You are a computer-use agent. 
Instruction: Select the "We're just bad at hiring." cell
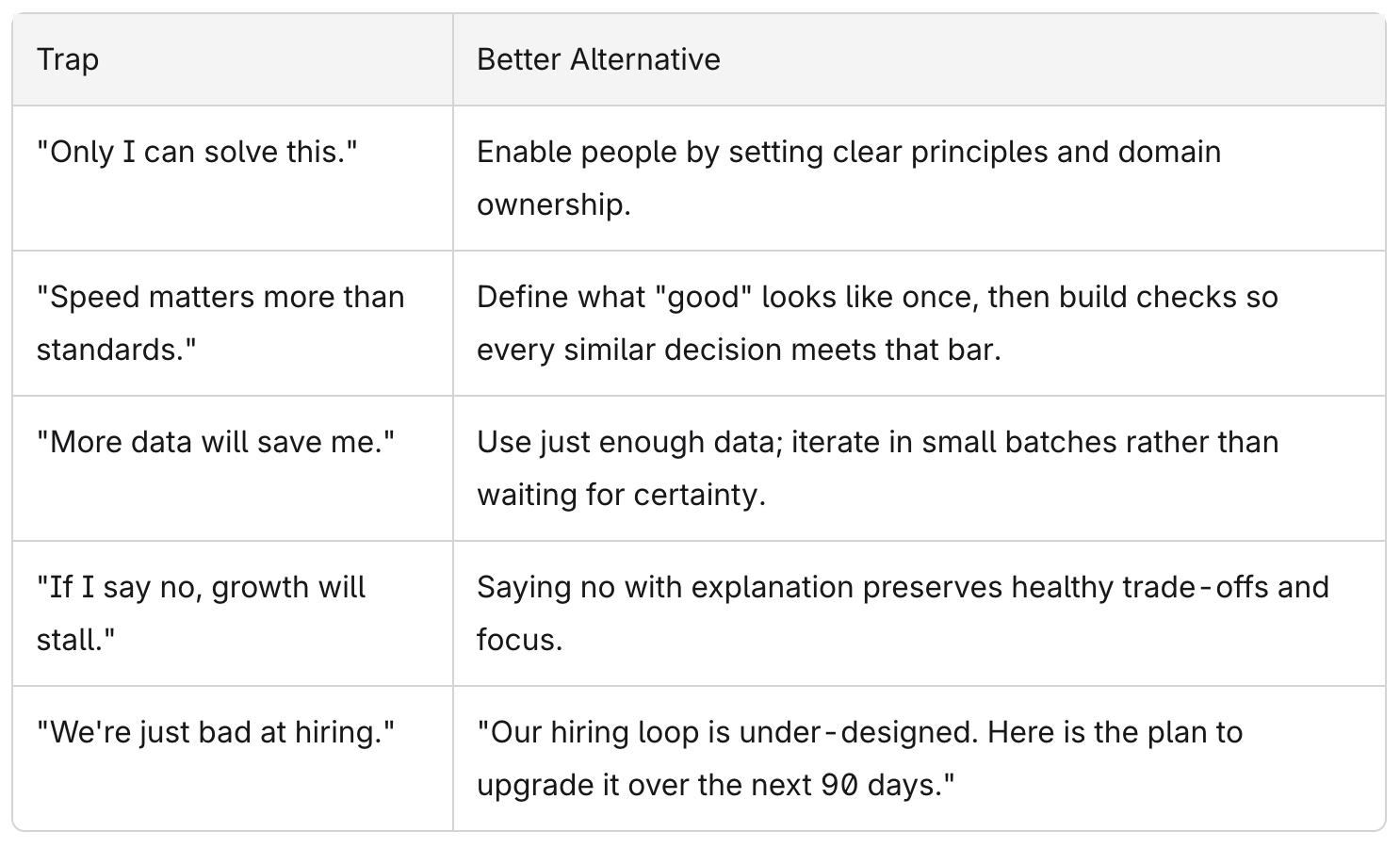(x=233, y=758)
